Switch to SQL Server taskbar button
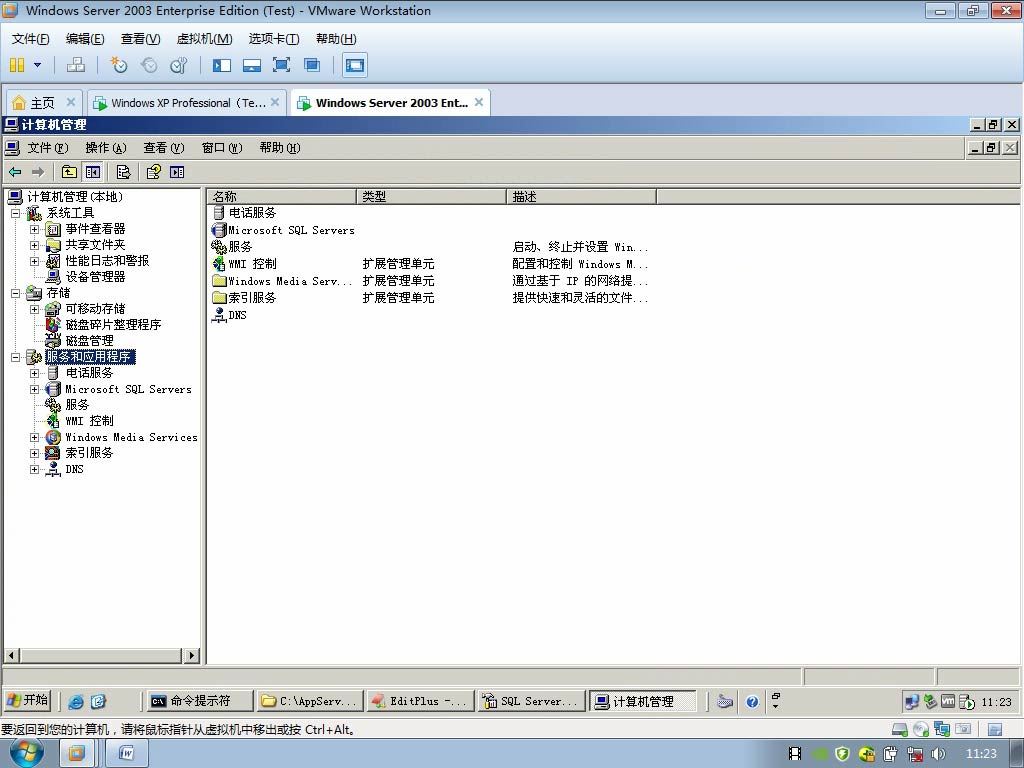This screenshot has height=768, width=1024. coord(531,701)
